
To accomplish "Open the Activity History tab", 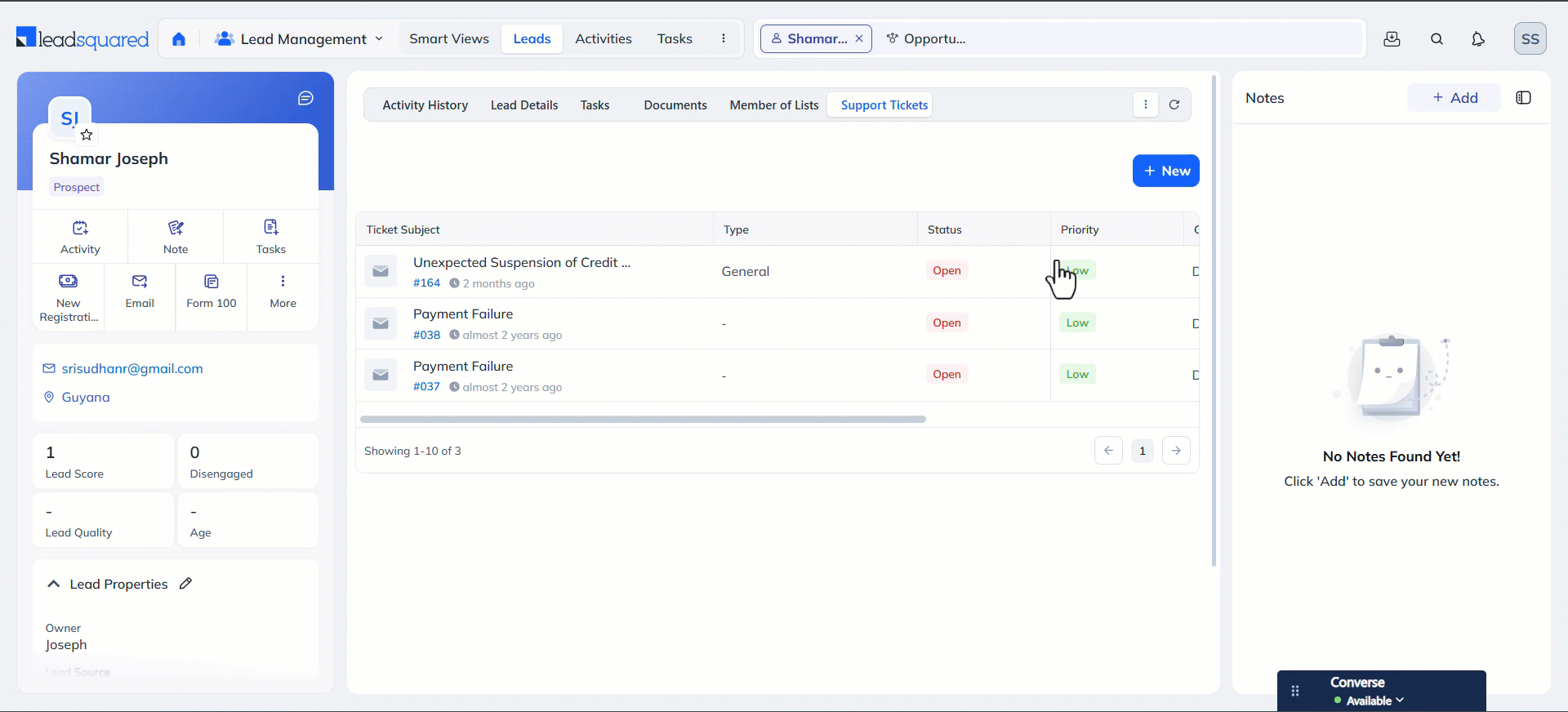I will pos(425,105).
